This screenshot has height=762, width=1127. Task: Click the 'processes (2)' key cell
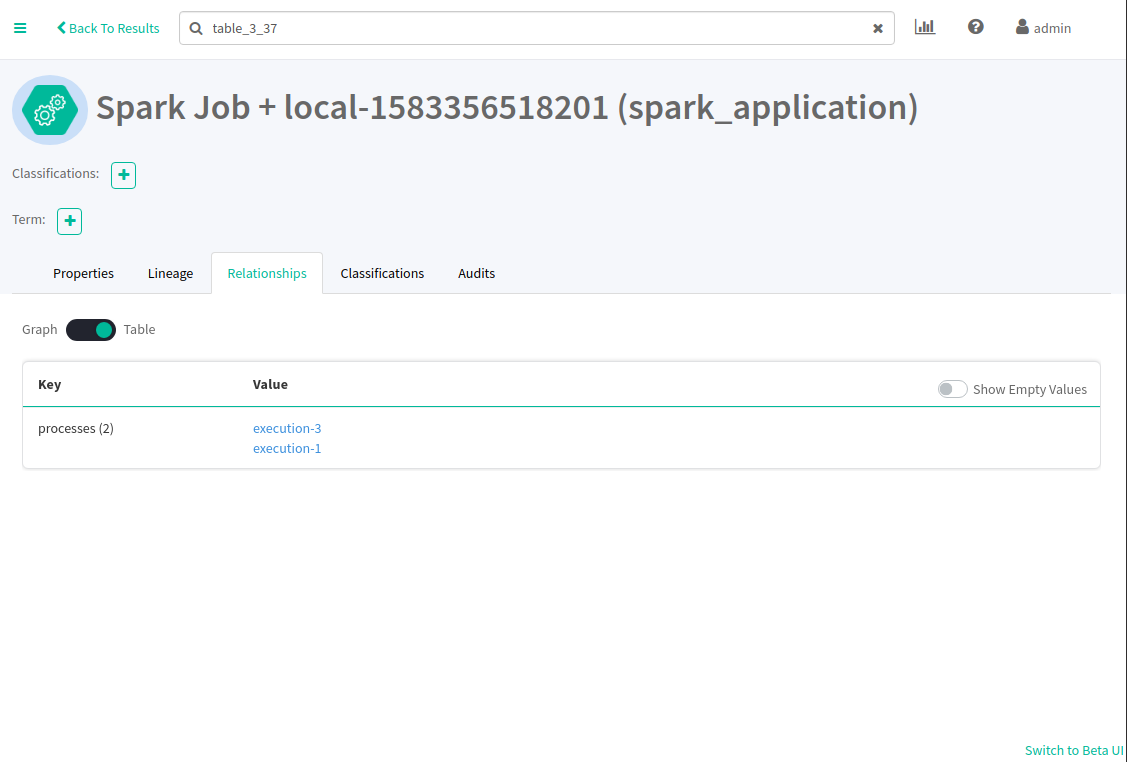click(x=75, y=428)
